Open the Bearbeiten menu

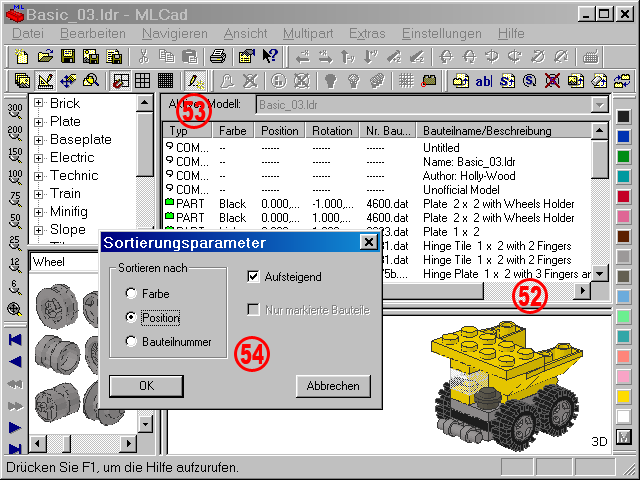(x=93, y=33)
